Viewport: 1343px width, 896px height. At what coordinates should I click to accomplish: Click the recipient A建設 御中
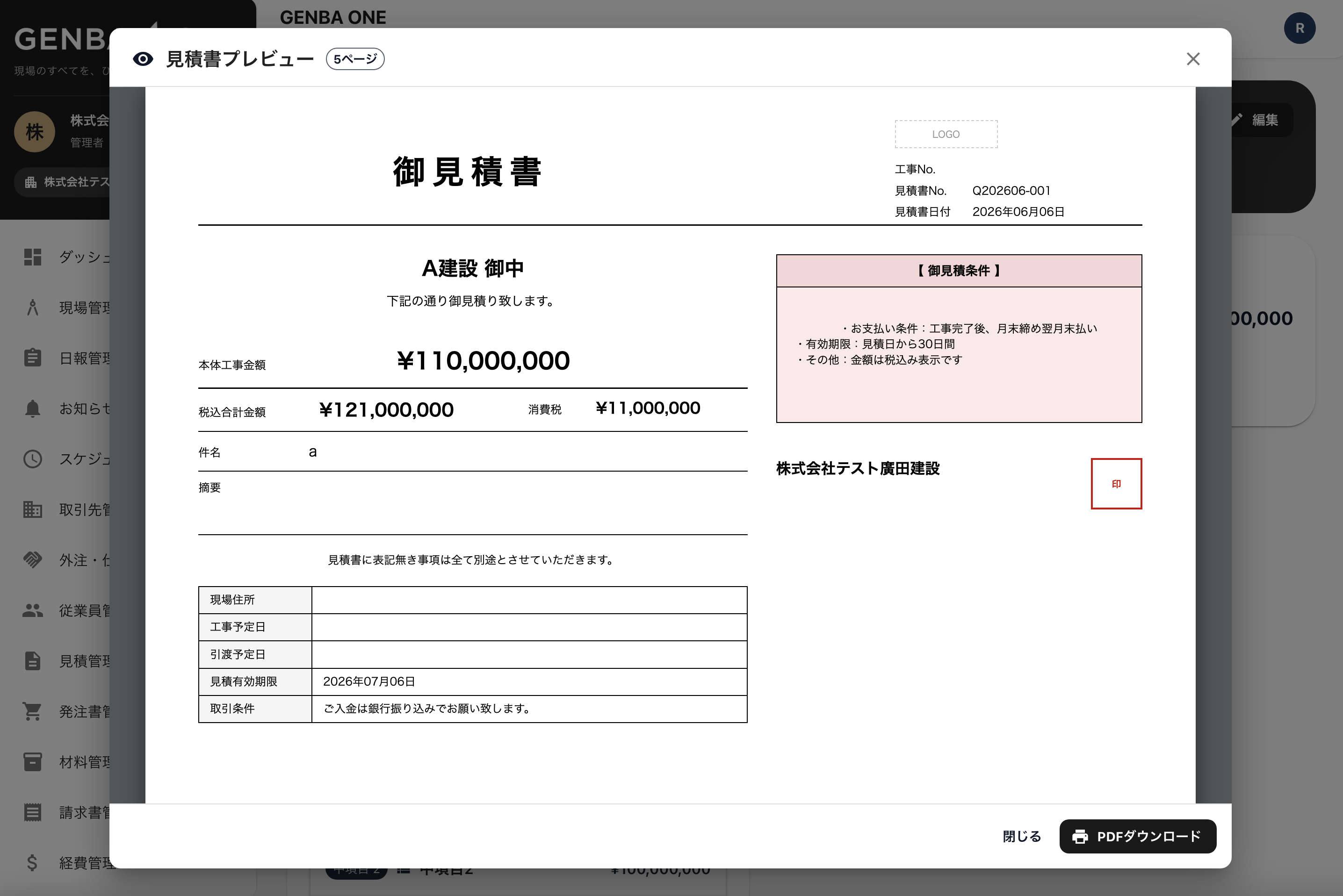tap(472, 268)
